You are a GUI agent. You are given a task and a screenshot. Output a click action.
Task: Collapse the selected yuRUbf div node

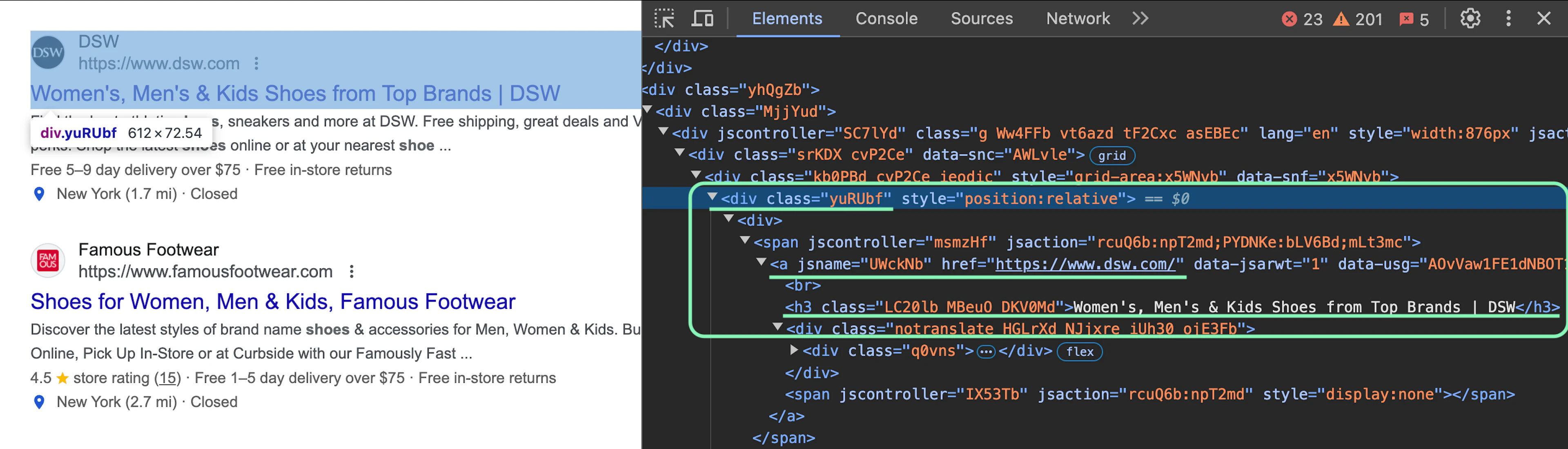pos(712,197)
